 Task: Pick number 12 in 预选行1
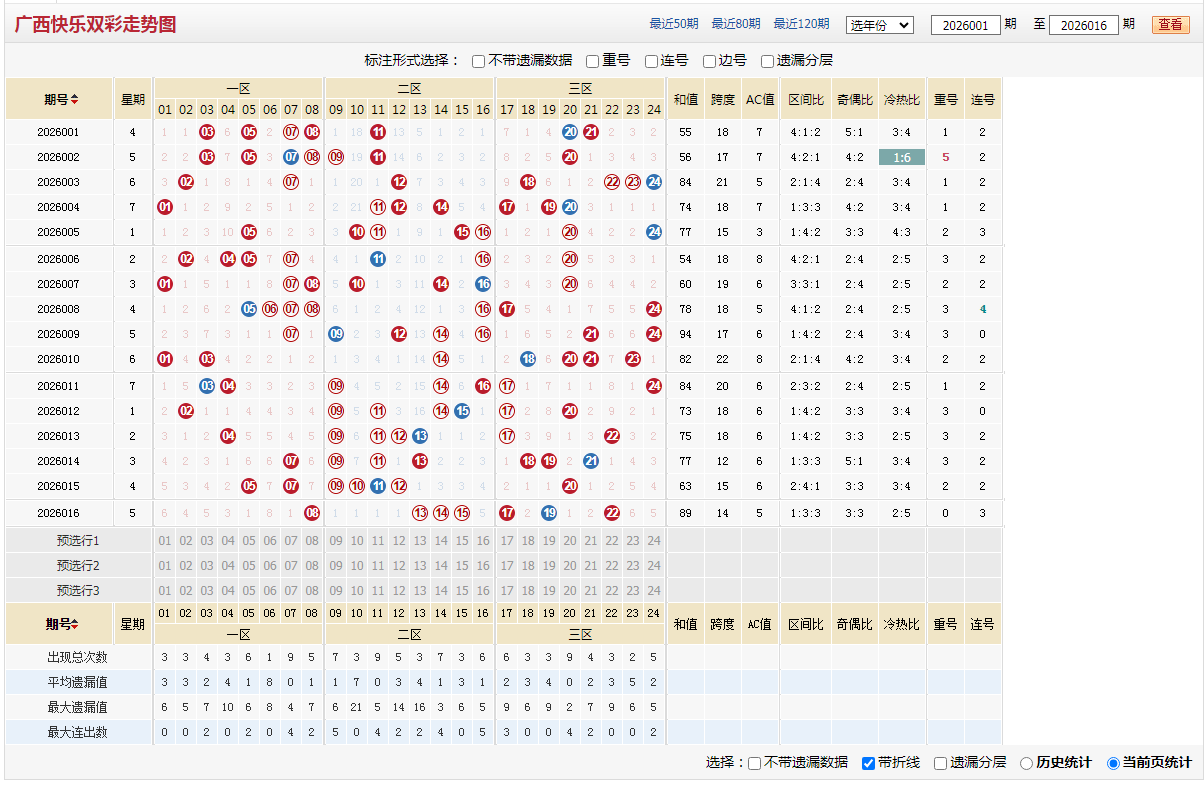tap(399, 541)
